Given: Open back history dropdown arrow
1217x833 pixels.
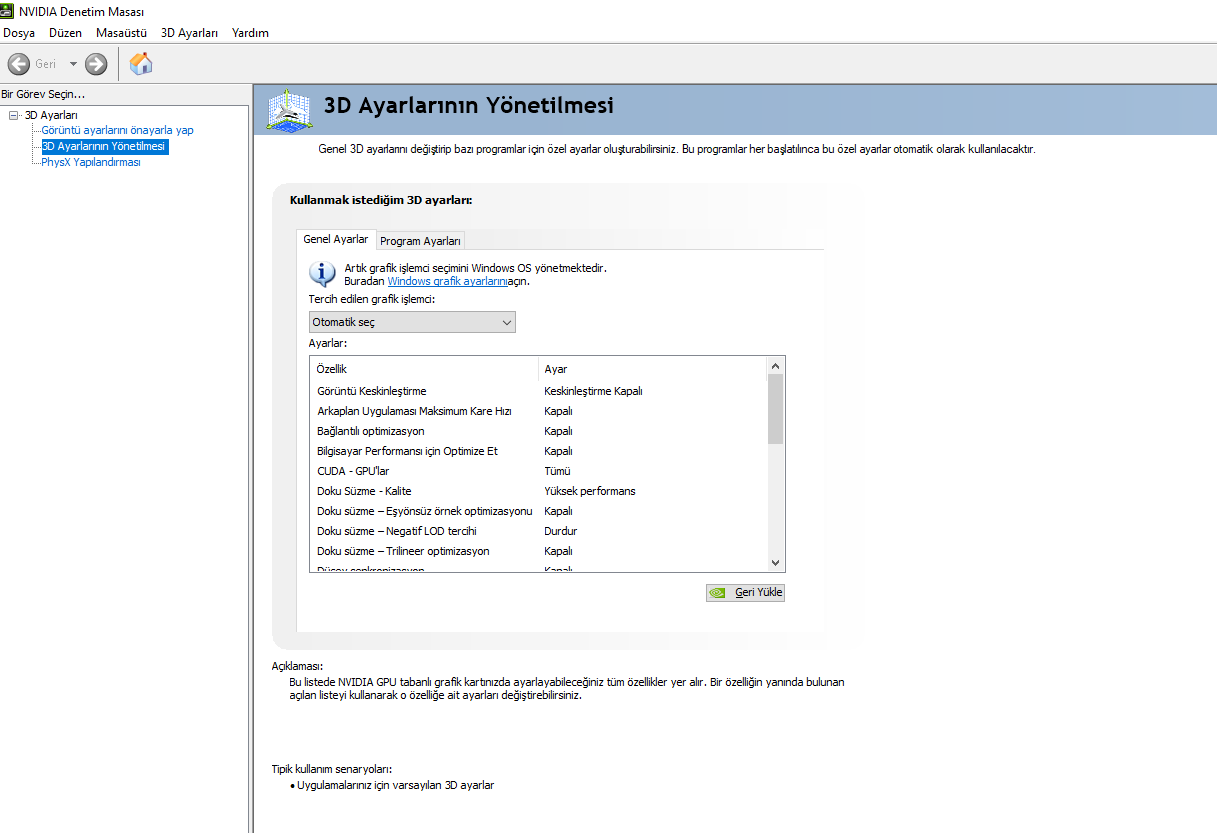Looking at the screenshot, I should click(73, 64).
